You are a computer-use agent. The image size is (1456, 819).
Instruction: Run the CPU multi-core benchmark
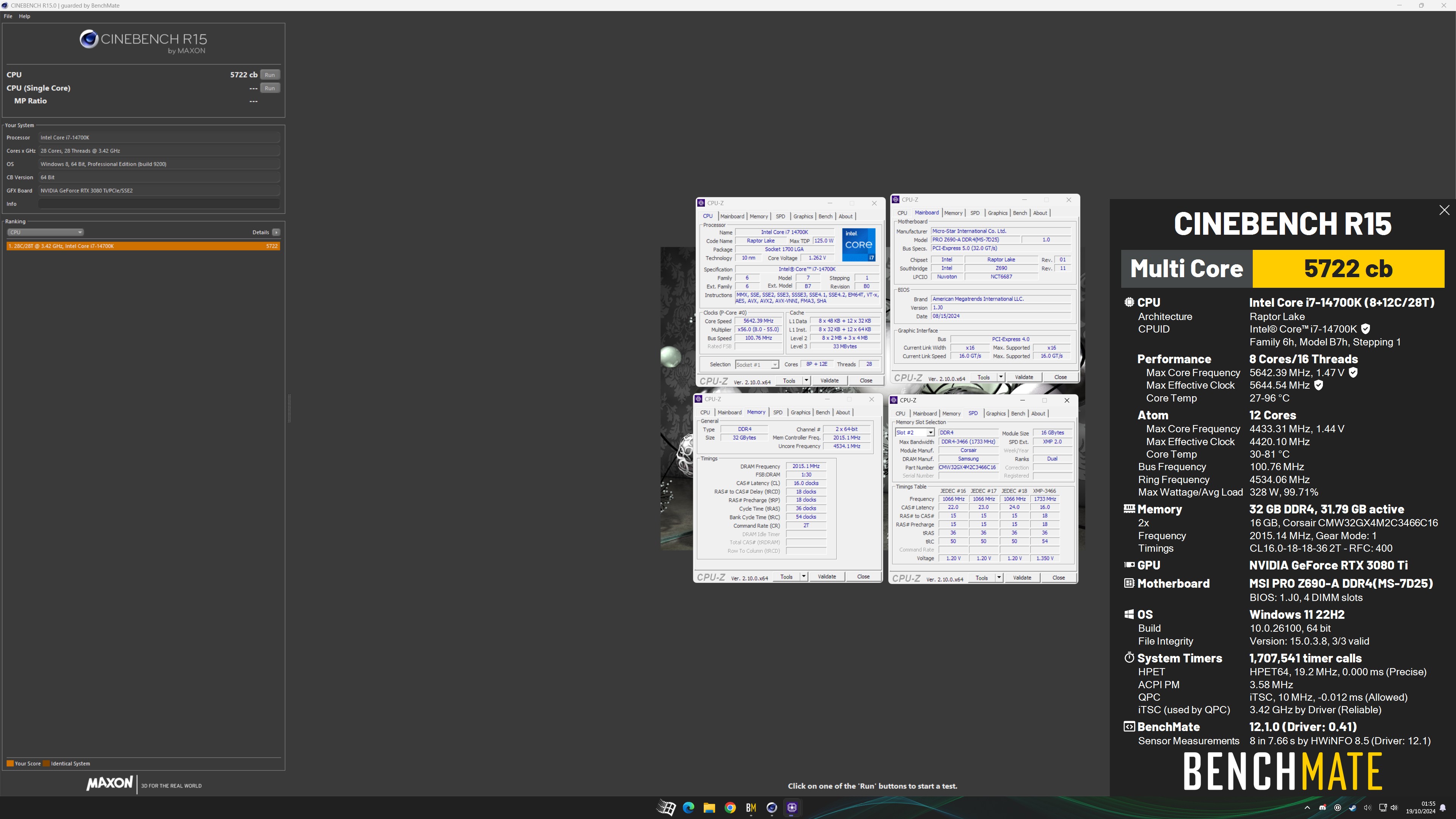[x=270, y=75]
